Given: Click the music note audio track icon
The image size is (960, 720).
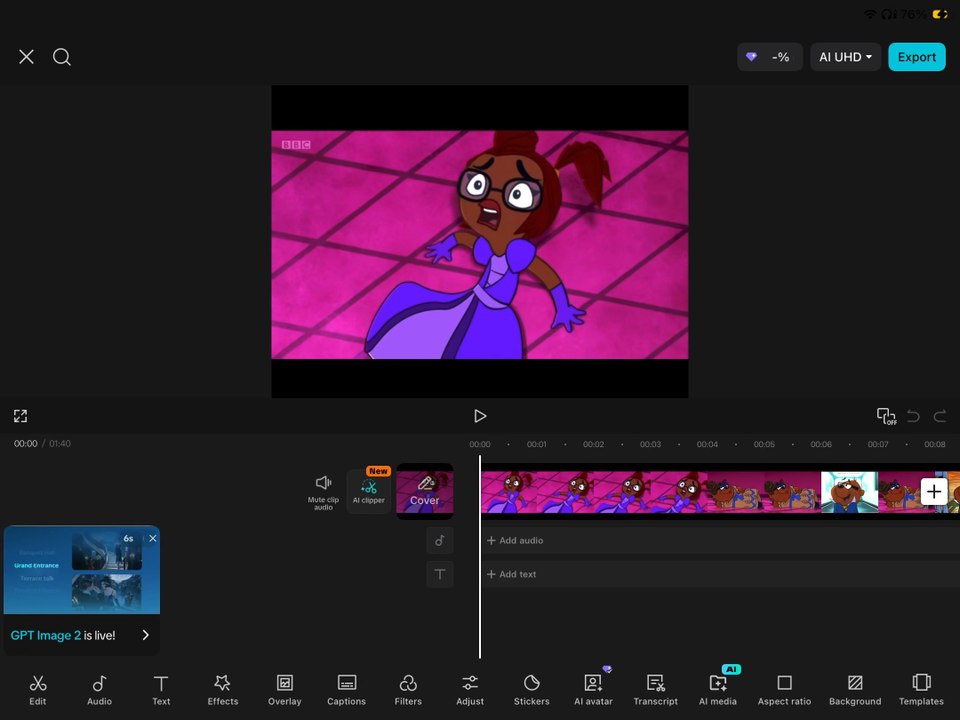Looking at the screenshot, I should click(x=440, y=541).
